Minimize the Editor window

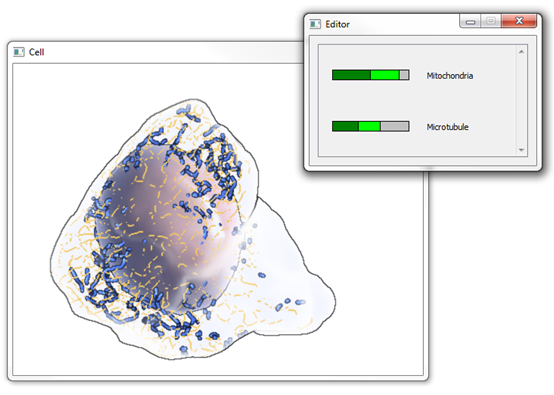(470, 22)
